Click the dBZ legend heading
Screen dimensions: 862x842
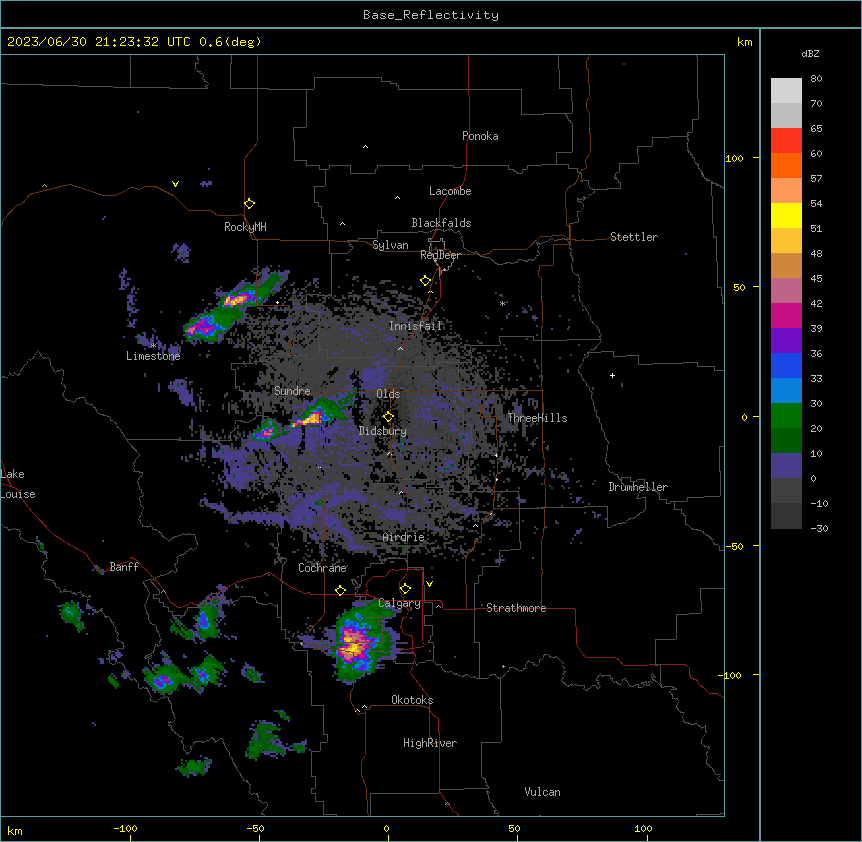click(810, 53)
